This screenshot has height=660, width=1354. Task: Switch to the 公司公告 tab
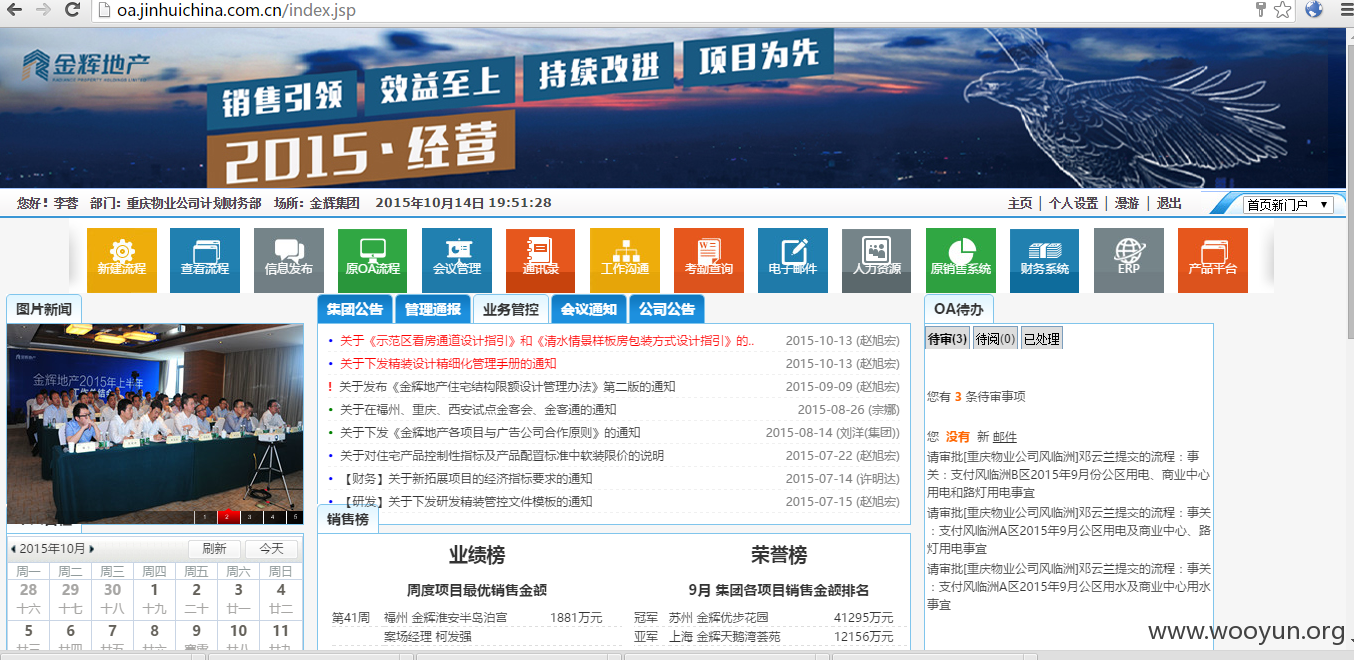coord(667,309)
